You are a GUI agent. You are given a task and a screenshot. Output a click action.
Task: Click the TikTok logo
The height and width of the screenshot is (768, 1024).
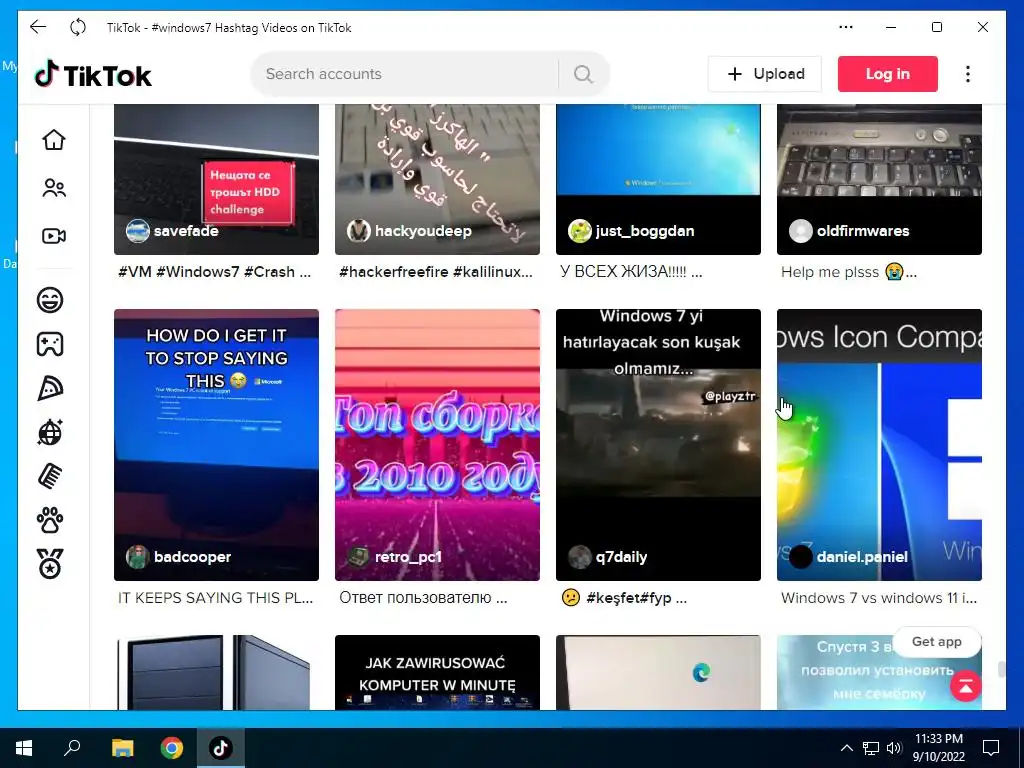pyautogui.click(x=93, y=74)
